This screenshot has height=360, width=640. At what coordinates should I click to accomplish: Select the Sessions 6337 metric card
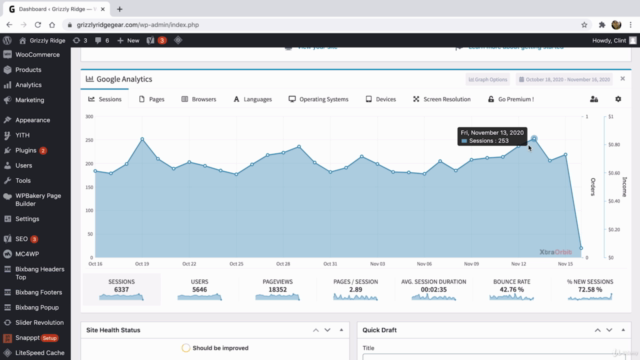pyautogui.click(x=122, y=289)
